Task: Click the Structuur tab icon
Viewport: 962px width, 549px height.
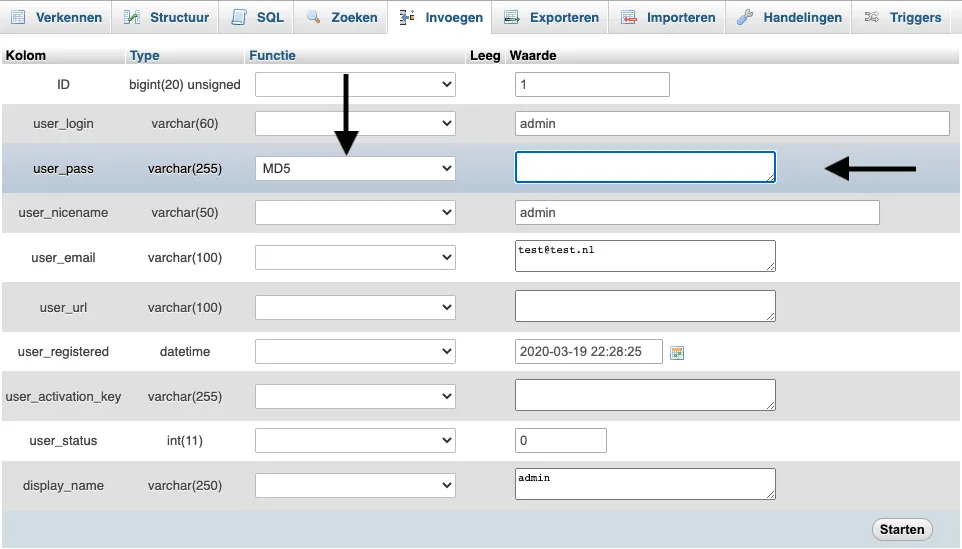Action: pyautogui.click(x=132, y=17)
